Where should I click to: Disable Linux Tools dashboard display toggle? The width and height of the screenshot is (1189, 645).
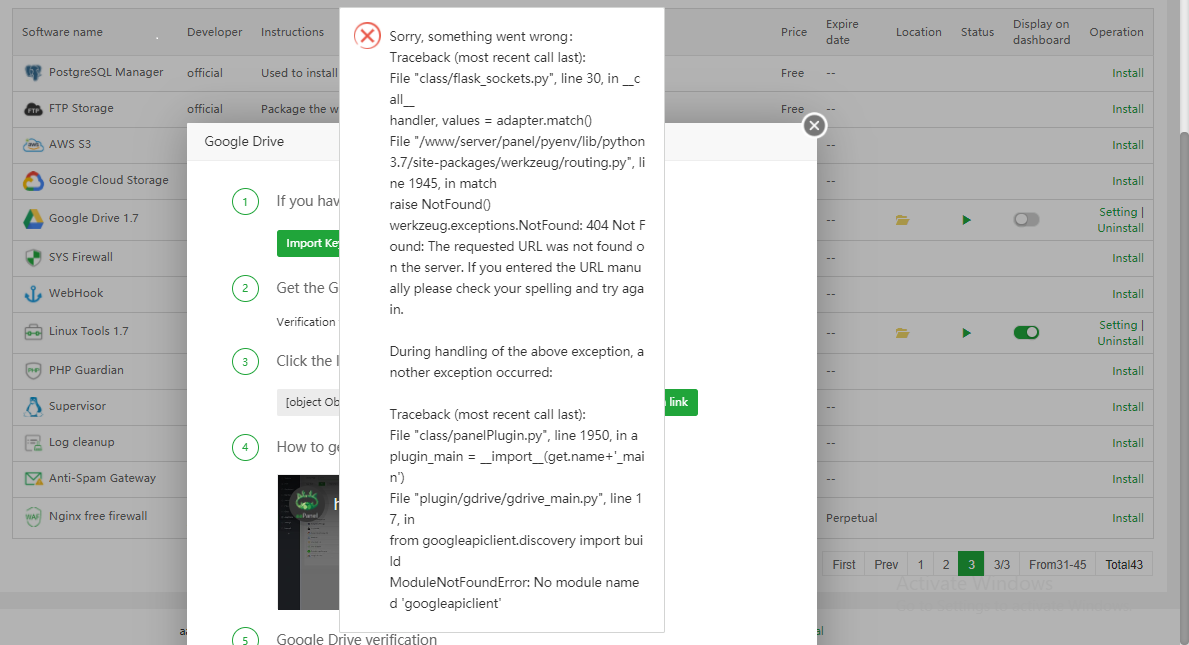(1026, 333)
